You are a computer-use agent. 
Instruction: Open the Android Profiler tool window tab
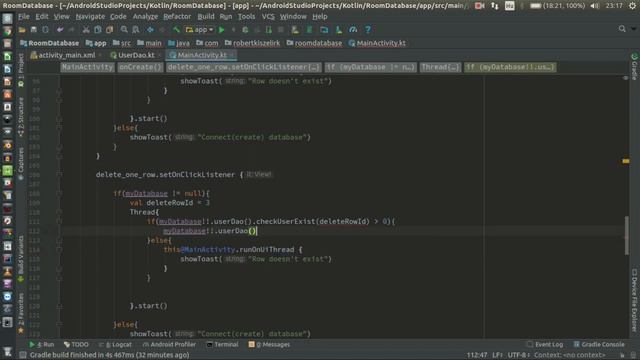[x=169, y=344]
